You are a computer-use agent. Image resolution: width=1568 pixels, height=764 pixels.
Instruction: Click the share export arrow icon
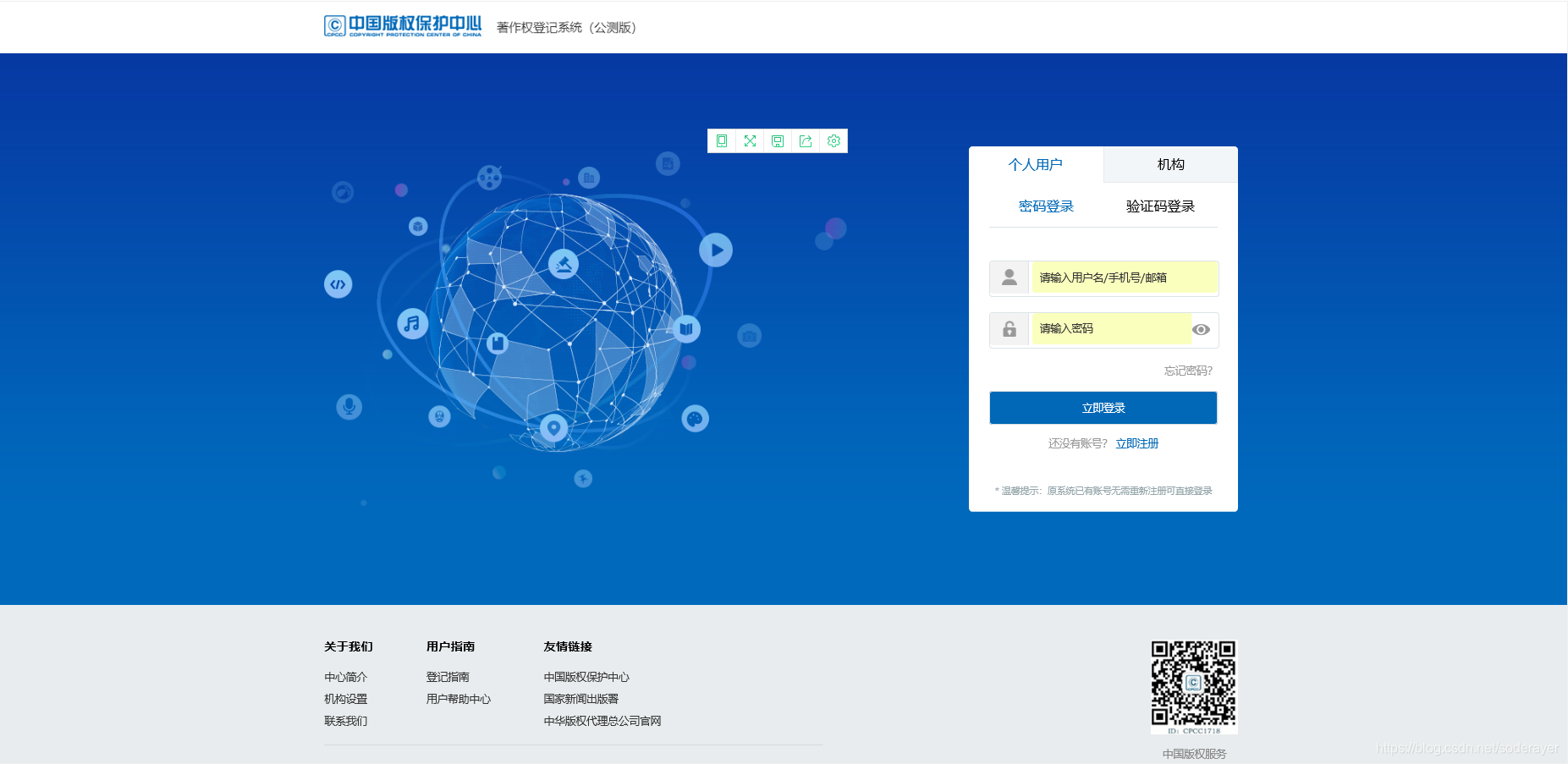[x=806, y=141]
